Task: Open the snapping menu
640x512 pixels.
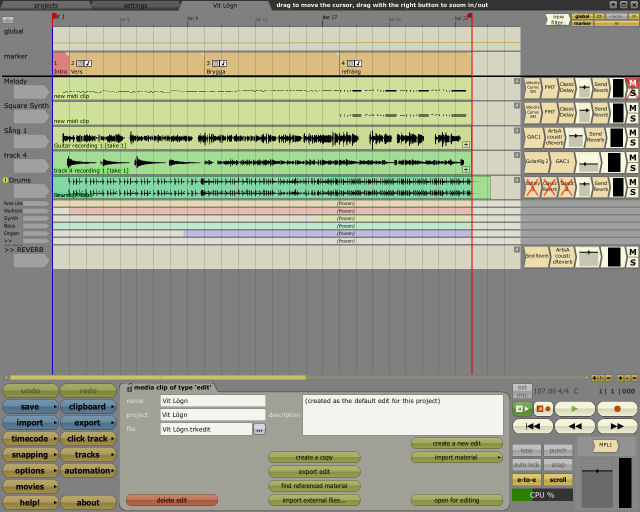Action: coord(31,454)
